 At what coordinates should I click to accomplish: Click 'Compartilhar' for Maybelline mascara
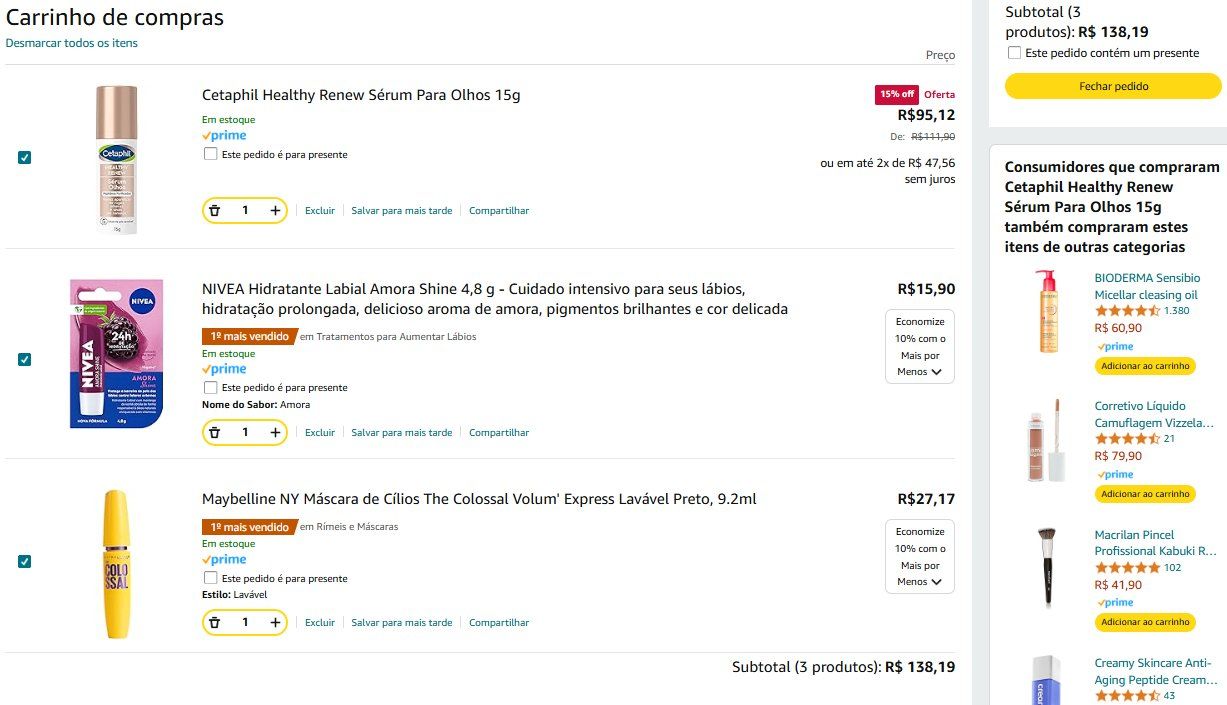coord(499,623)
